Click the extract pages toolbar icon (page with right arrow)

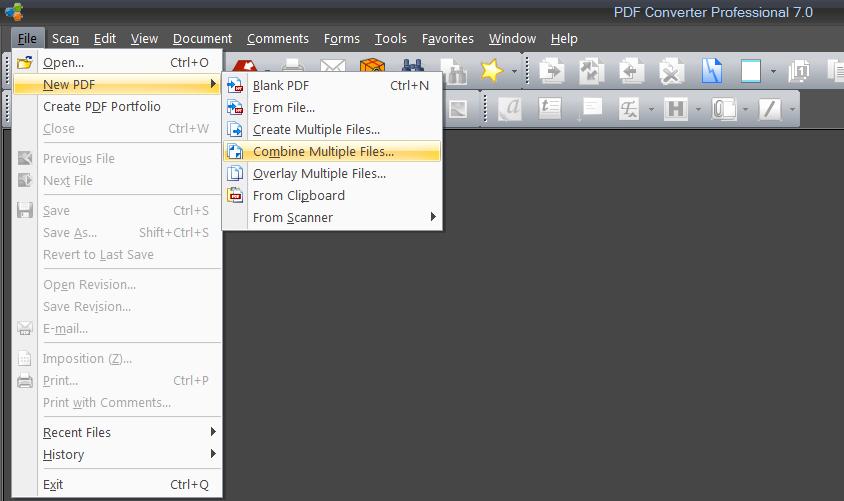coord(552,70)
